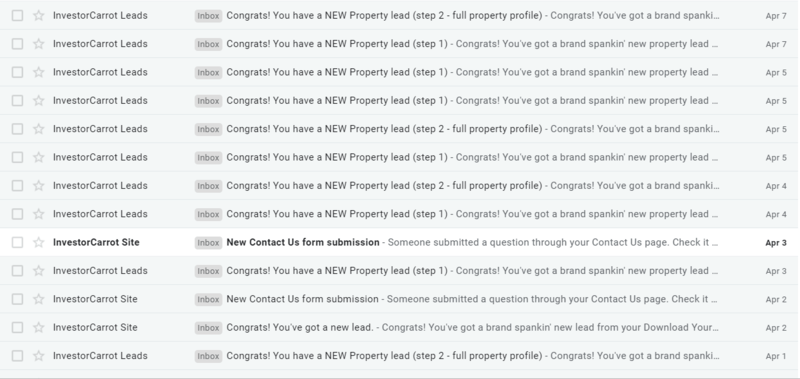Click Inbox label on the Apr 1 email
This screenshot has width=800, height=379.
point(208,356)
